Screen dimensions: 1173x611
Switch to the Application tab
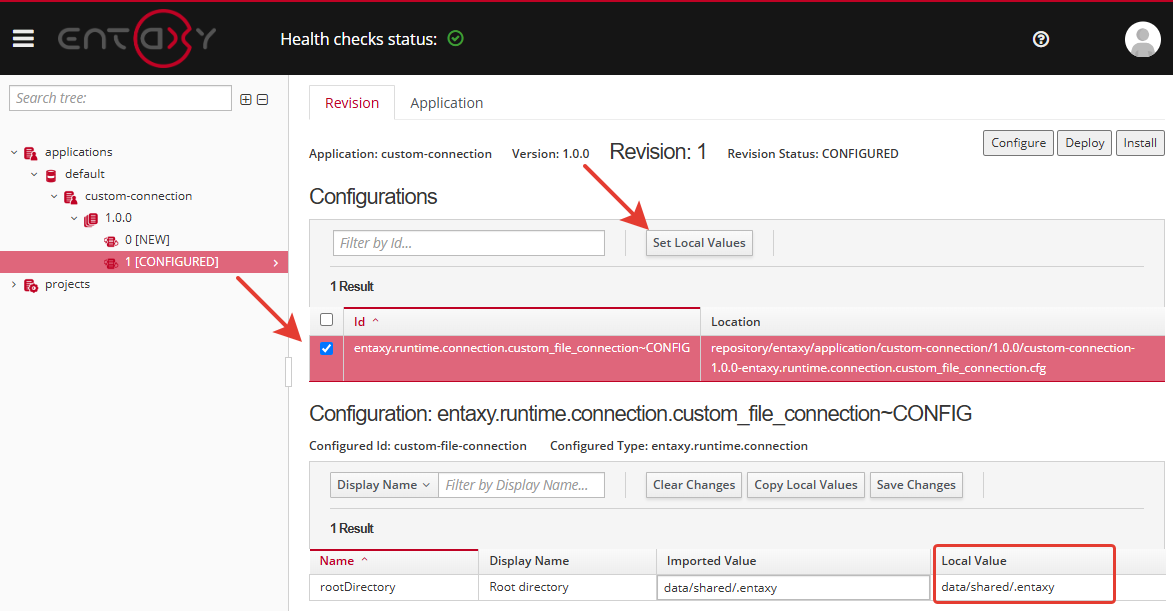[x=446, y=103]
